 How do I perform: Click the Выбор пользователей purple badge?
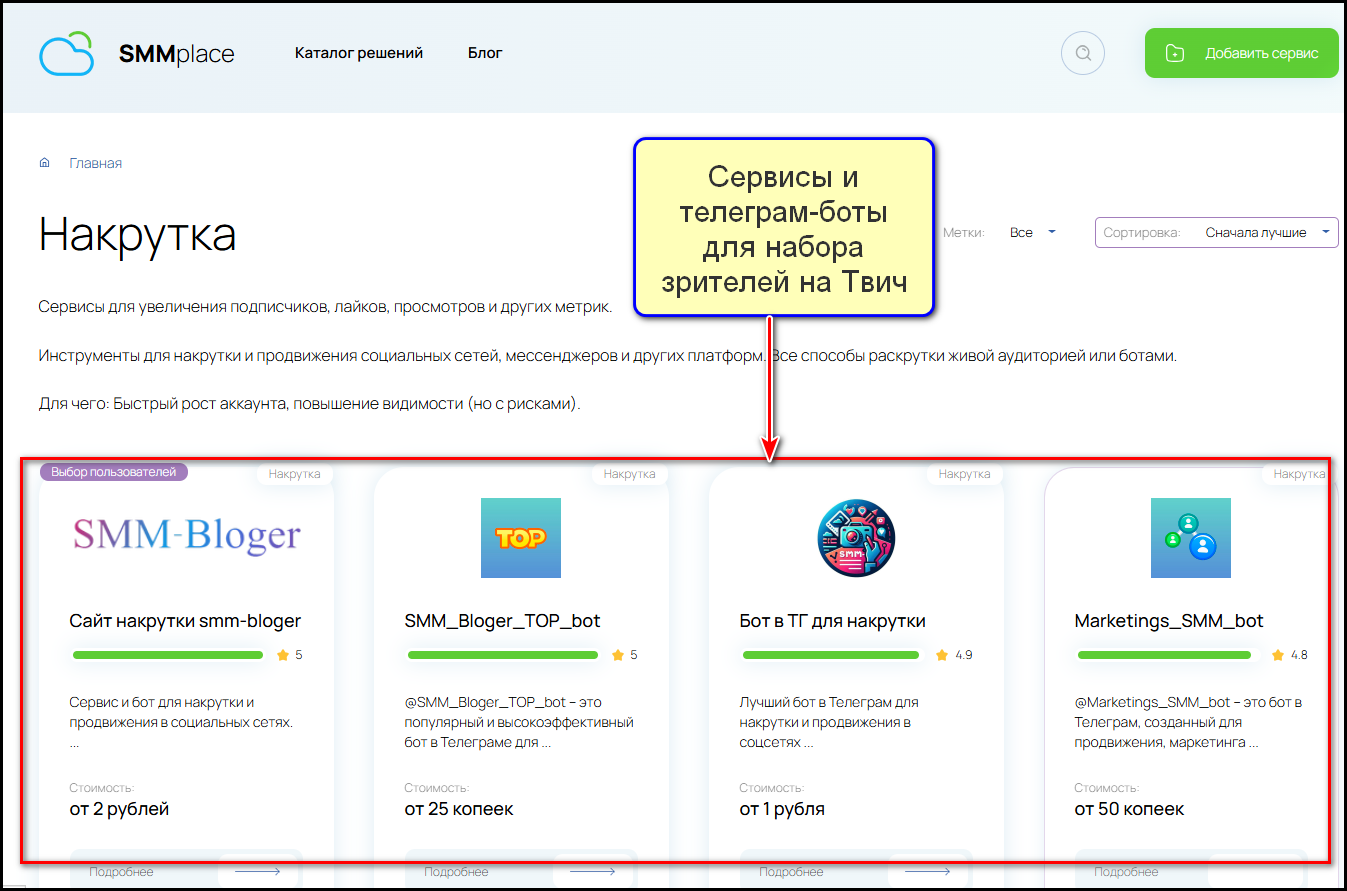tap(114, 472)
